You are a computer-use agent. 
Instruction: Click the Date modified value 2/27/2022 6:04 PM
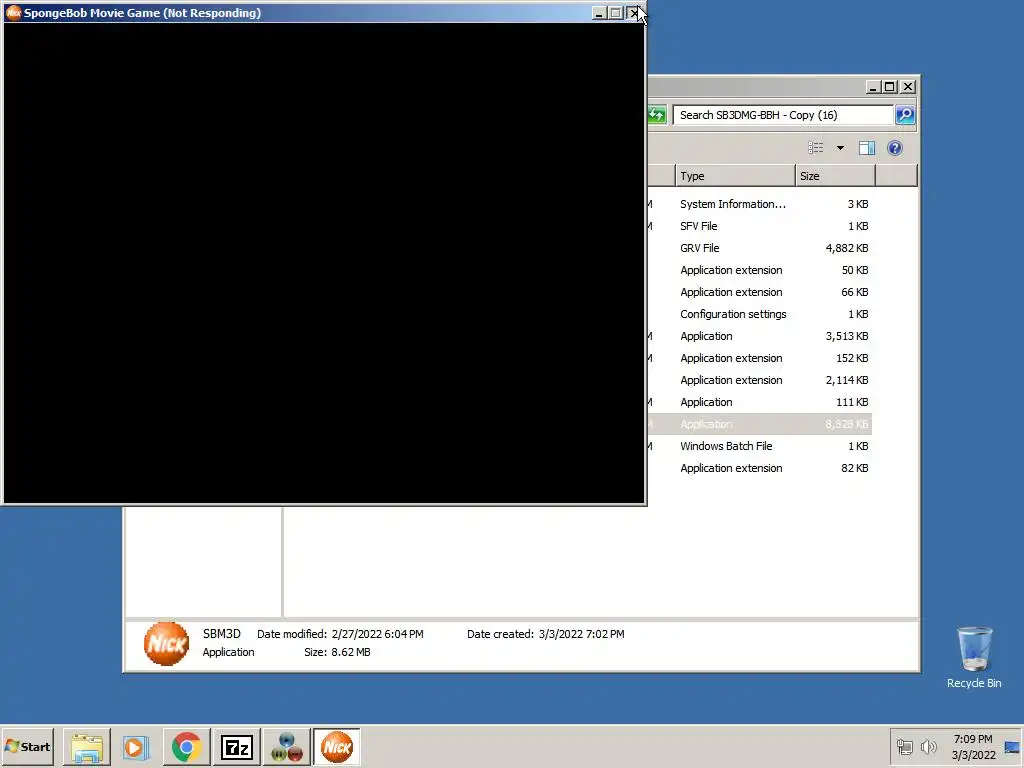[x=377, y=634]
